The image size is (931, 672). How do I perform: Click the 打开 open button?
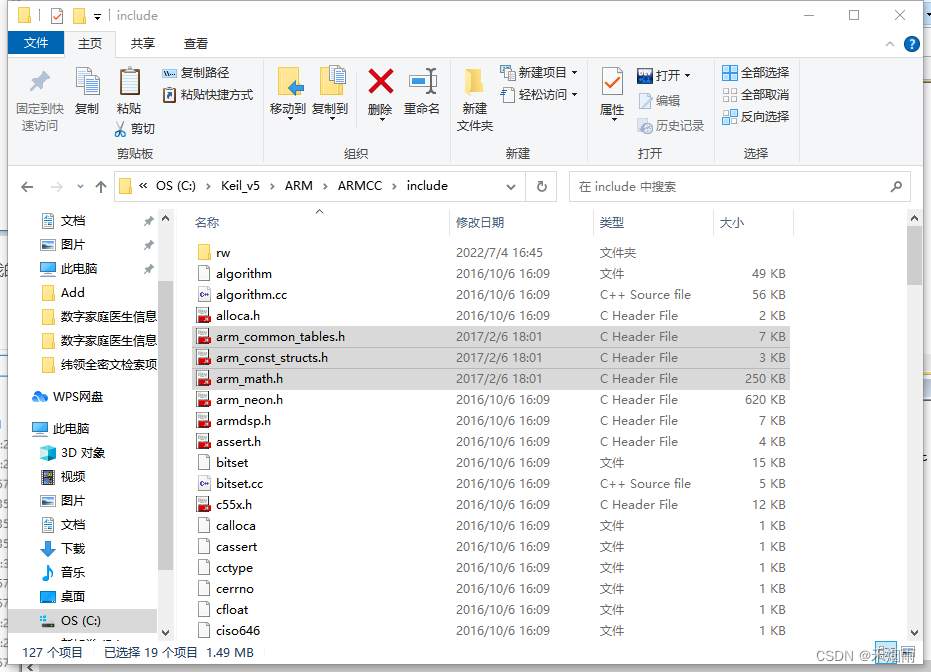point(657,75)
